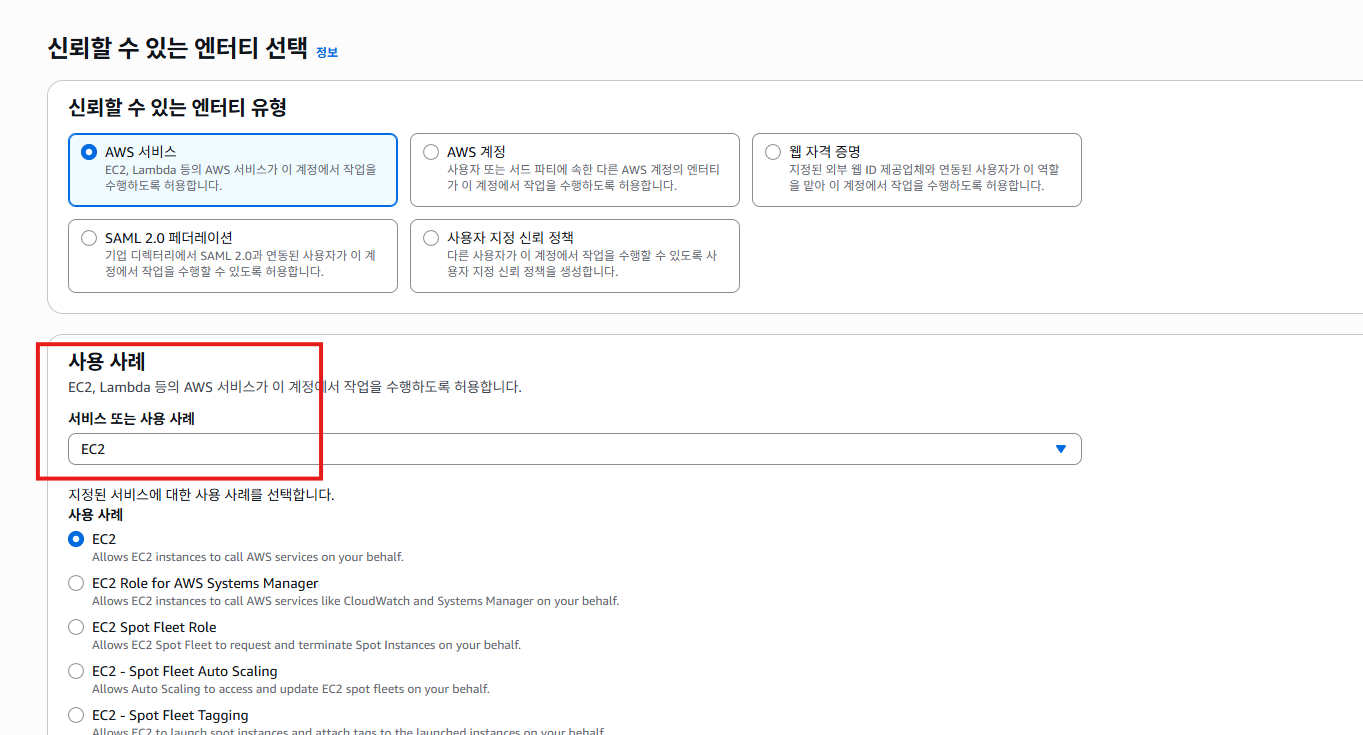Select the AWS 서비스 entity type radio
1363x735 pixels.
click(89, 152)
